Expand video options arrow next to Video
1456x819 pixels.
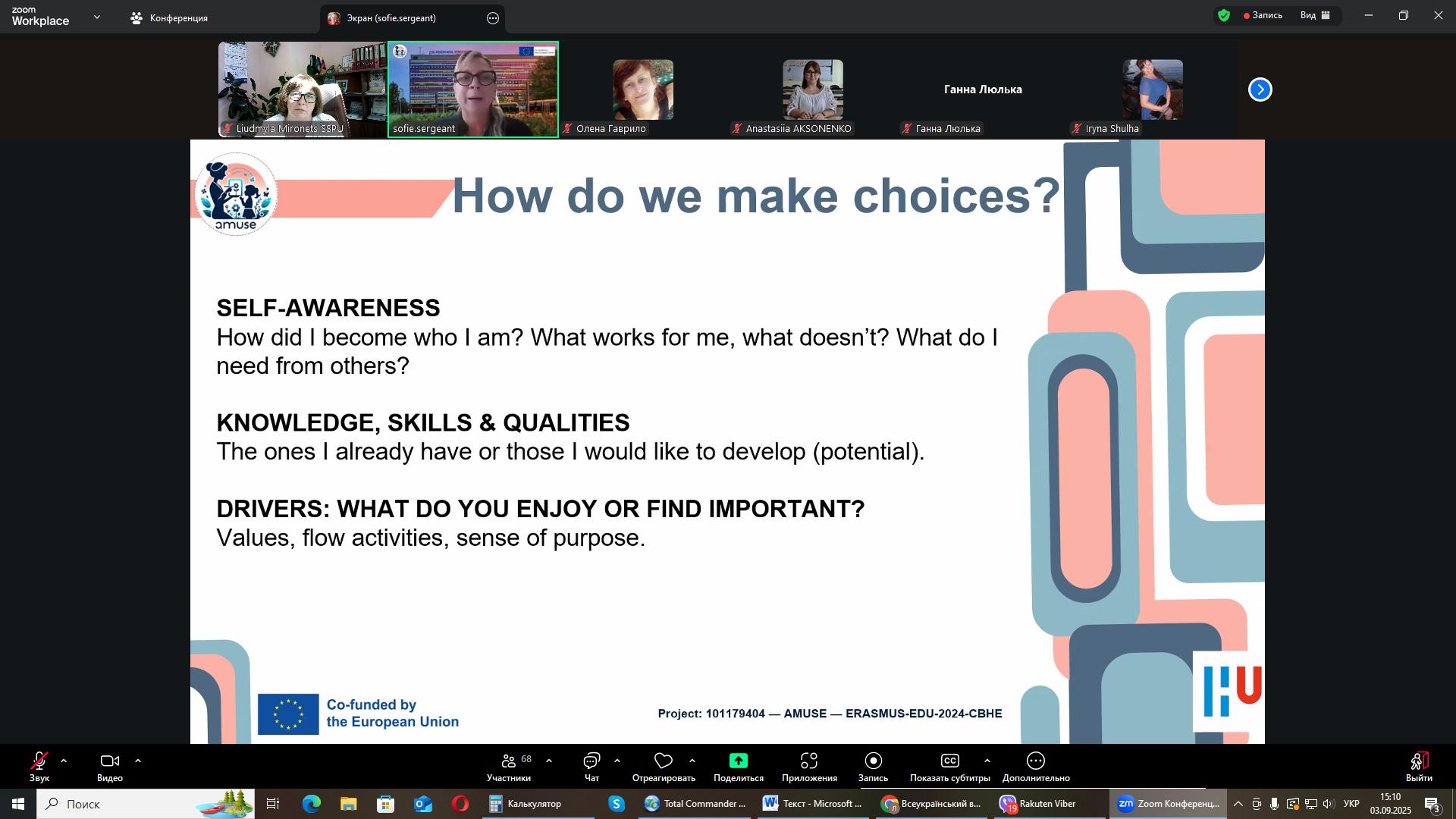click(138, 761)
